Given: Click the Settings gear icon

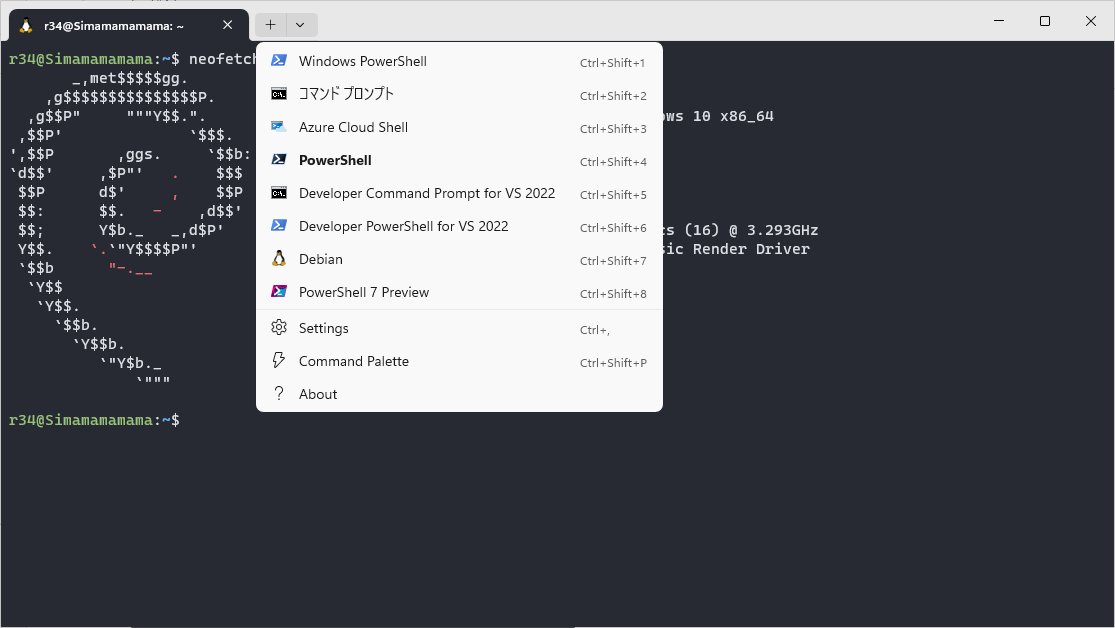Looking at the screenshot, I should pyautogui.click(x=279, y=327).
